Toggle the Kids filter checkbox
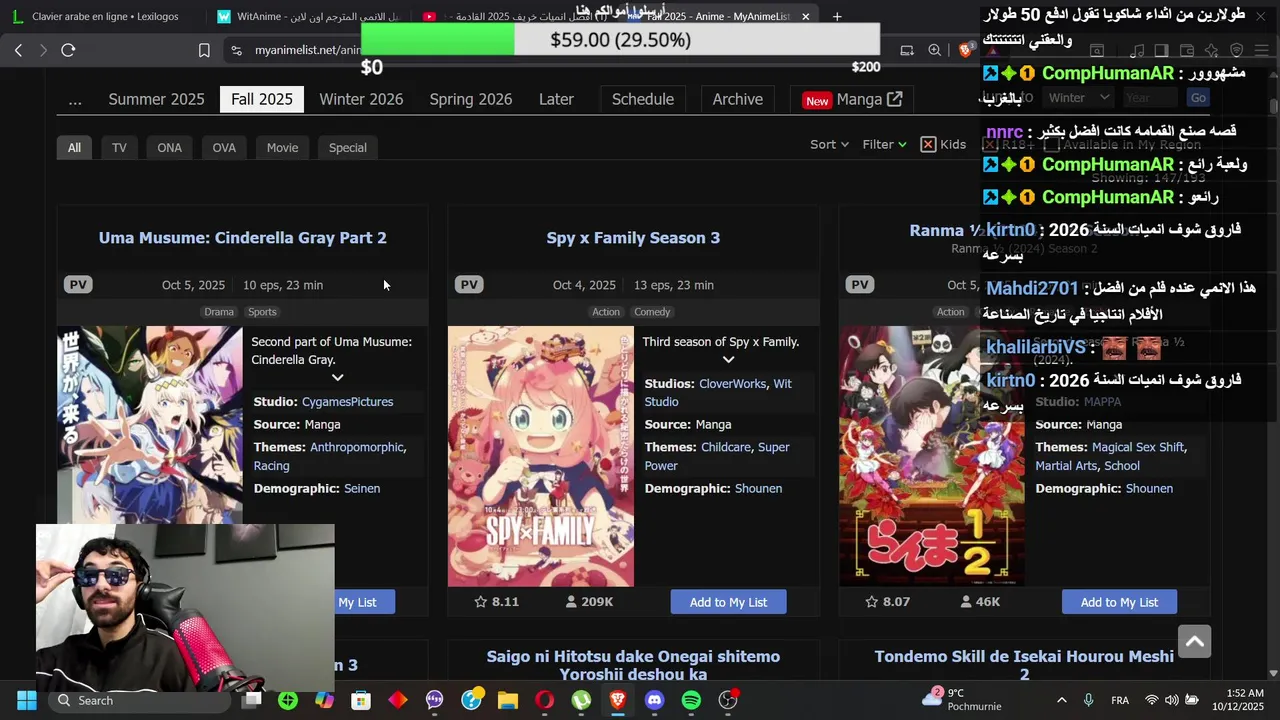Screen dimensions: 1280x720 [x=928, y=144]
